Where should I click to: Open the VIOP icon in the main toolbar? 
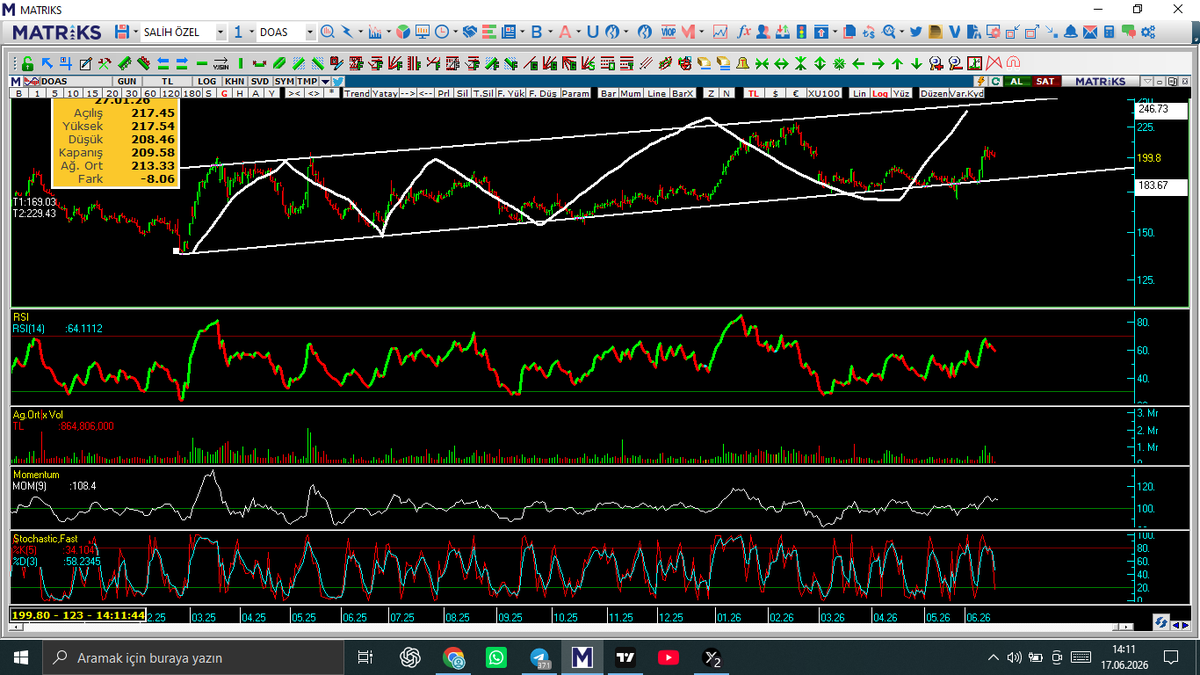[669, 32]
